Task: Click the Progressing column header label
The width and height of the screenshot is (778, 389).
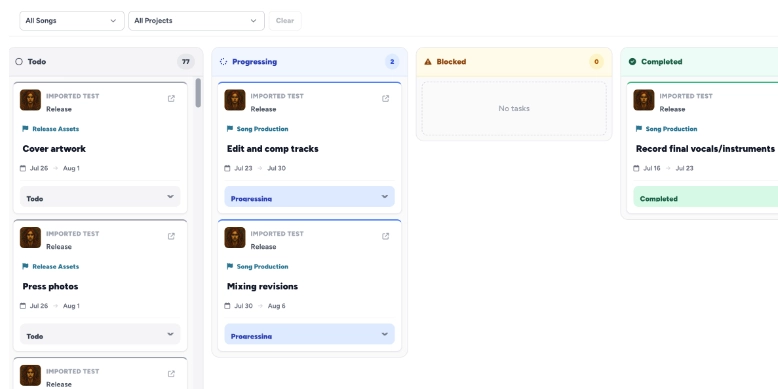Action: click(255, 62)
